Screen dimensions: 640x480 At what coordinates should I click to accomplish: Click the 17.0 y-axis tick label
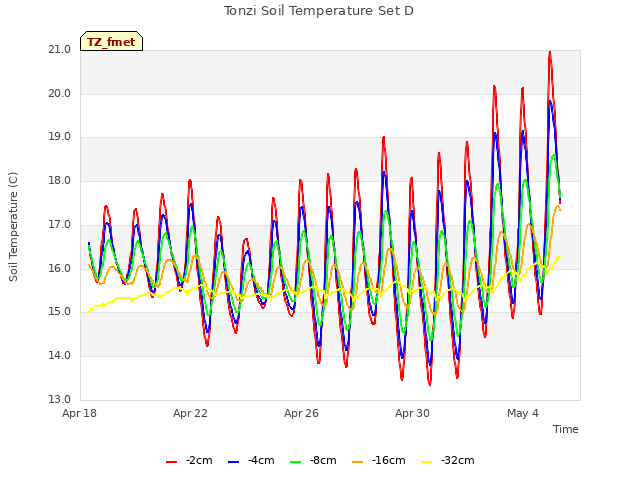tap(60, 224)
